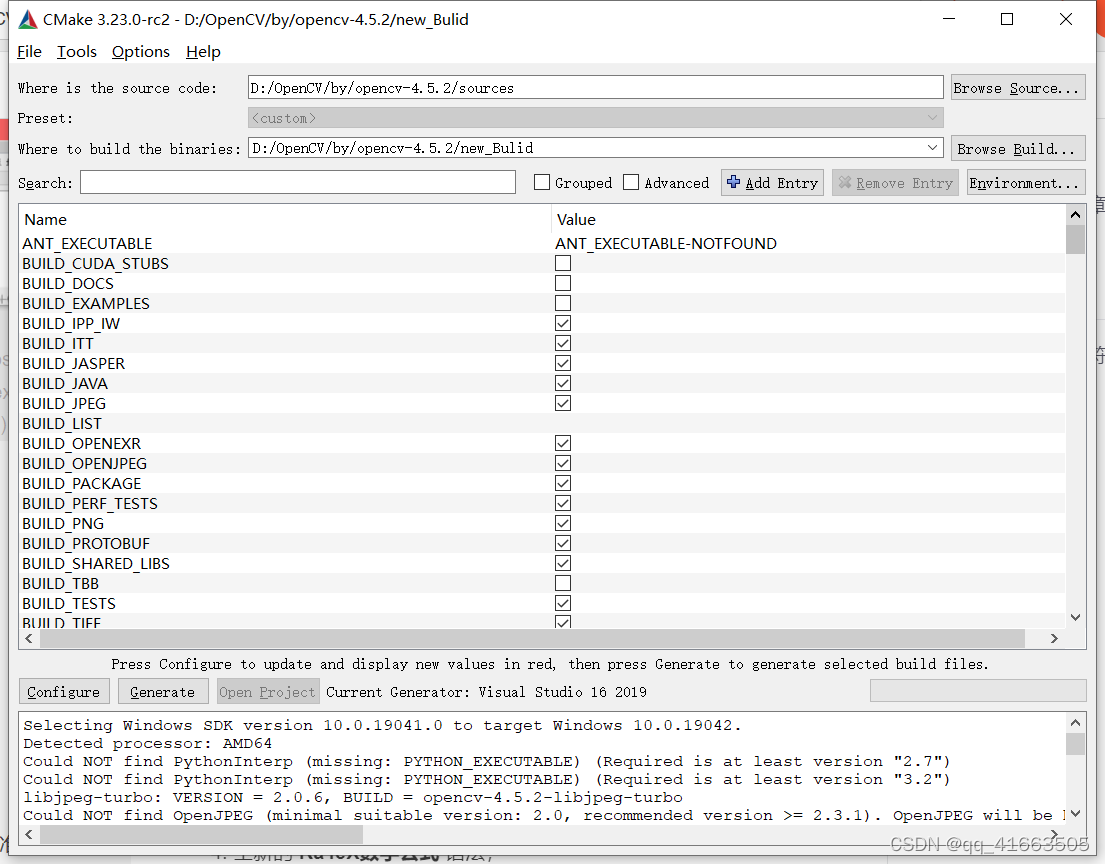Uncheck BUILD_JAVA checkbox
Viewport: 1105px width, 864px height.
[x=562, y=383]
